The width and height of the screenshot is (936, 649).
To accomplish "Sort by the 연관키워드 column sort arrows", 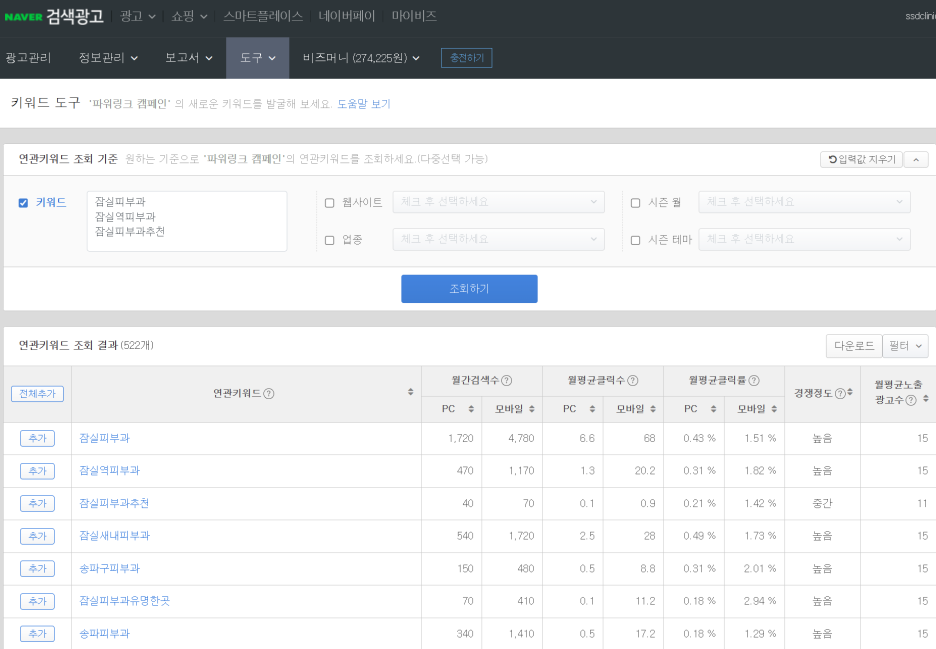I will coord(410,393).
